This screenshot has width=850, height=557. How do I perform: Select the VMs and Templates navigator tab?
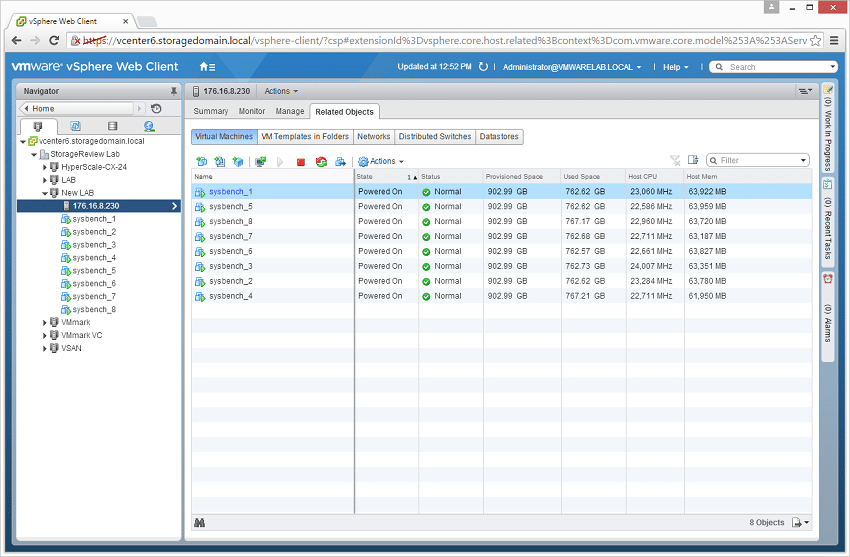pos(75,126)
